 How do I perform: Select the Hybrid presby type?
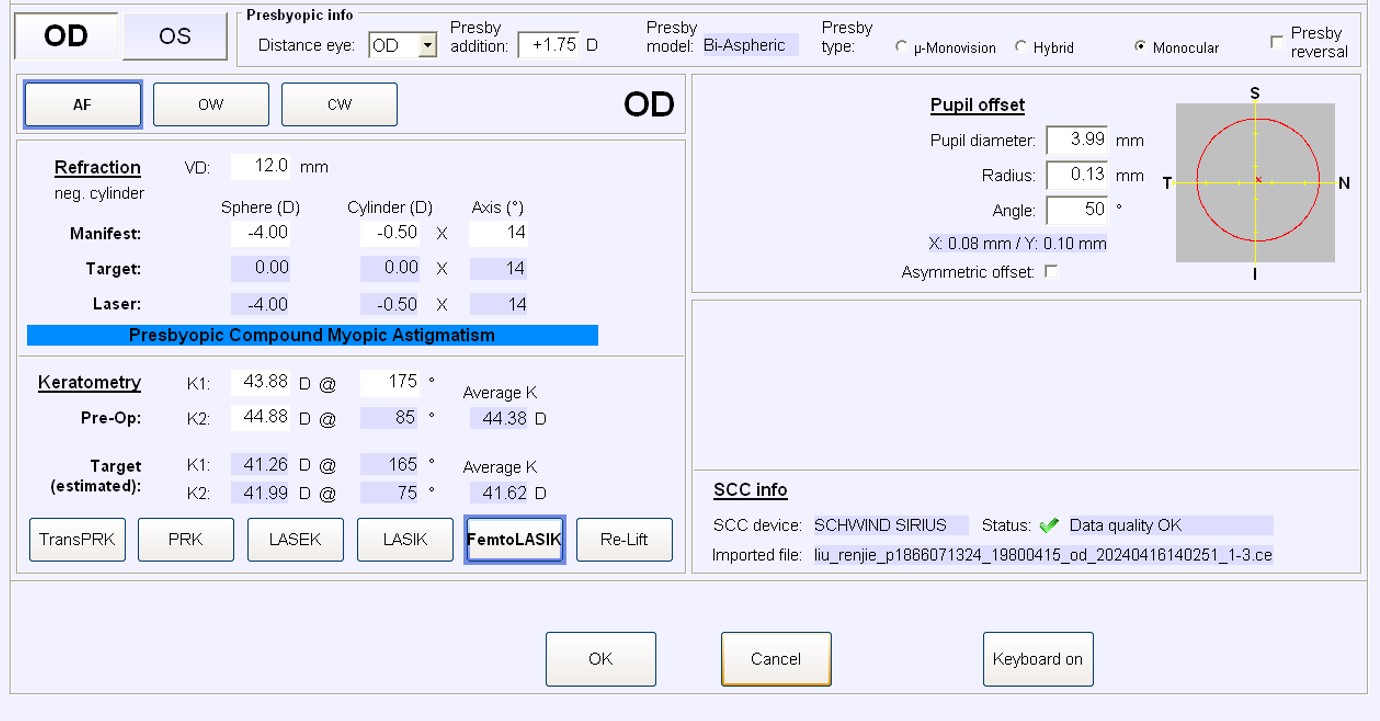[x=1021, y=47]
